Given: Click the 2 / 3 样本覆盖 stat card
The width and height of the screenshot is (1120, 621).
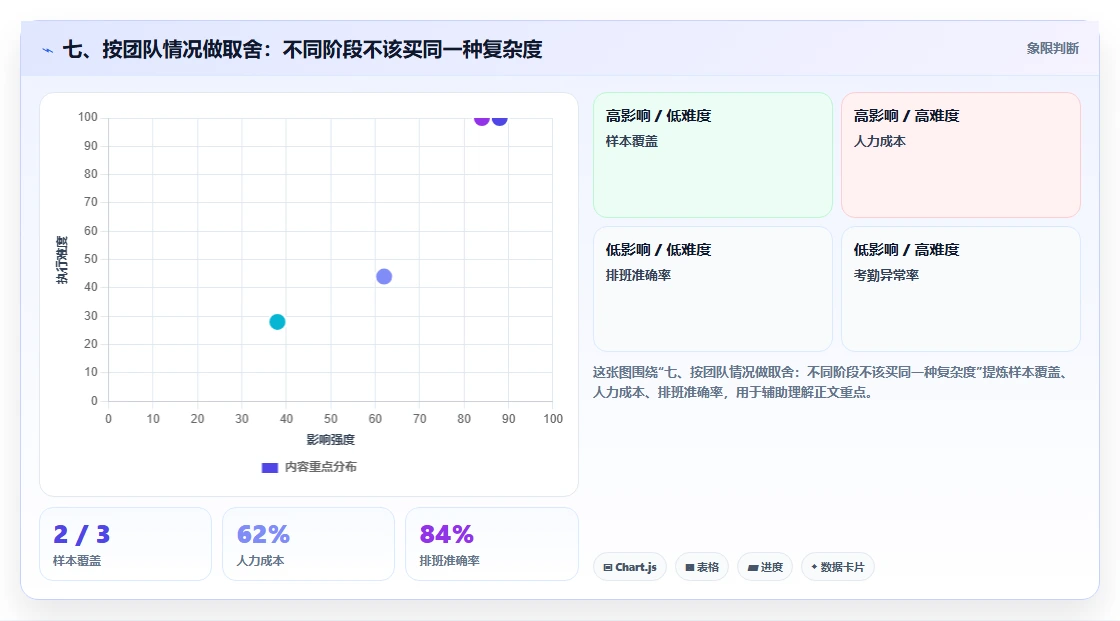Looking at the screenshot, I should point(126,545).
